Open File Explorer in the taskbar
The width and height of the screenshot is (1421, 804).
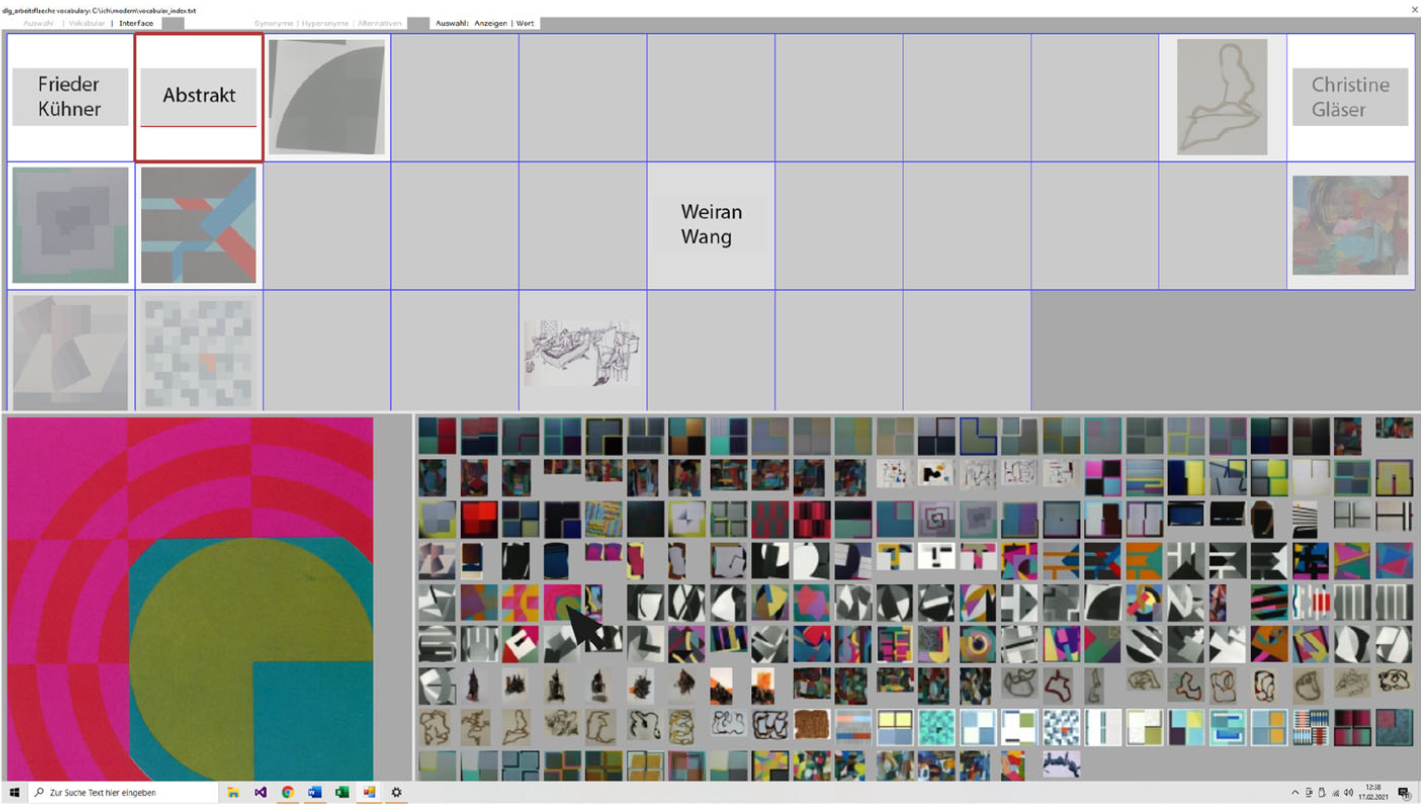233,792
